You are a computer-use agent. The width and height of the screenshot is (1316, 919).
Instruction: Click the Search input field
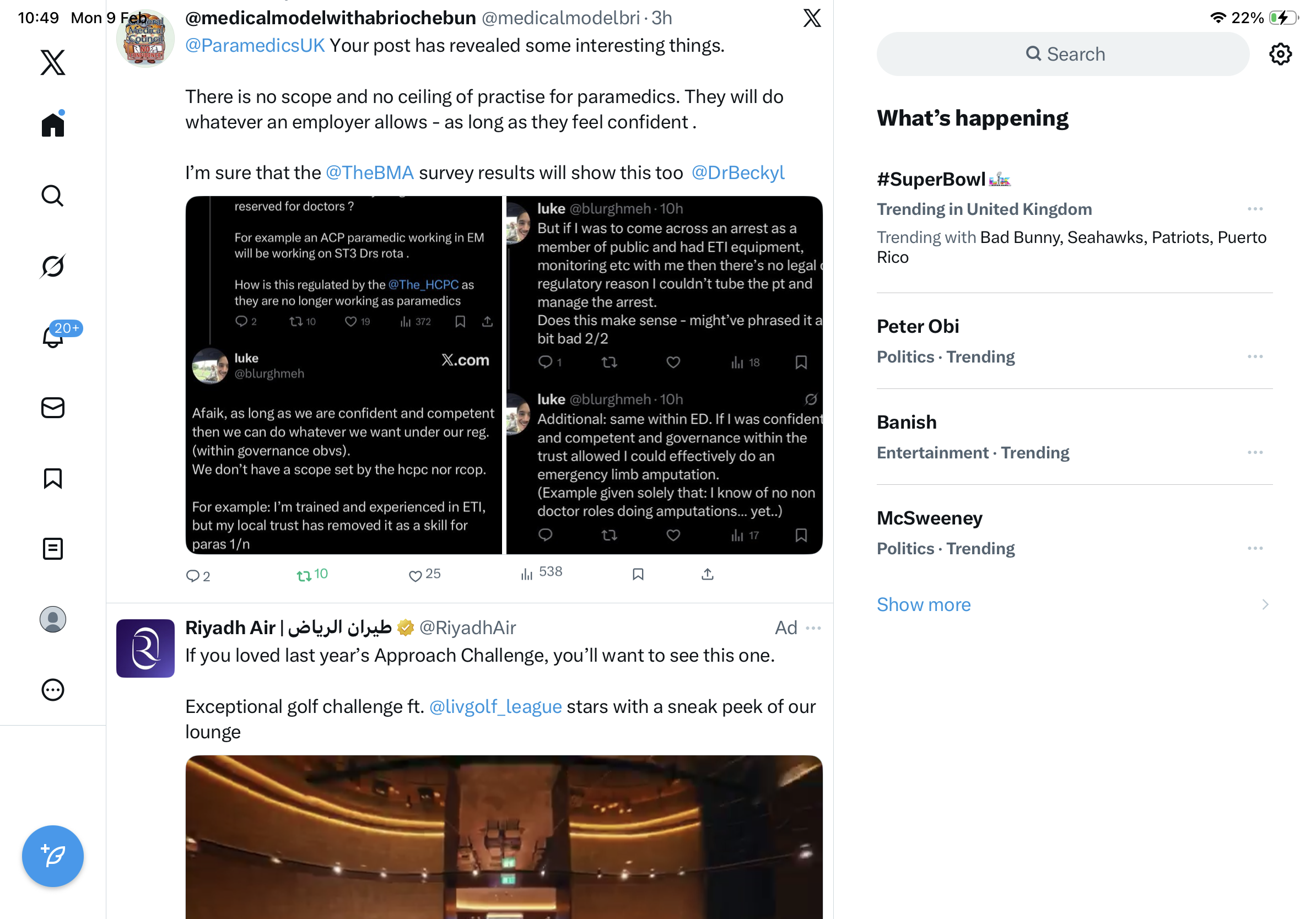pos(1062,54)
